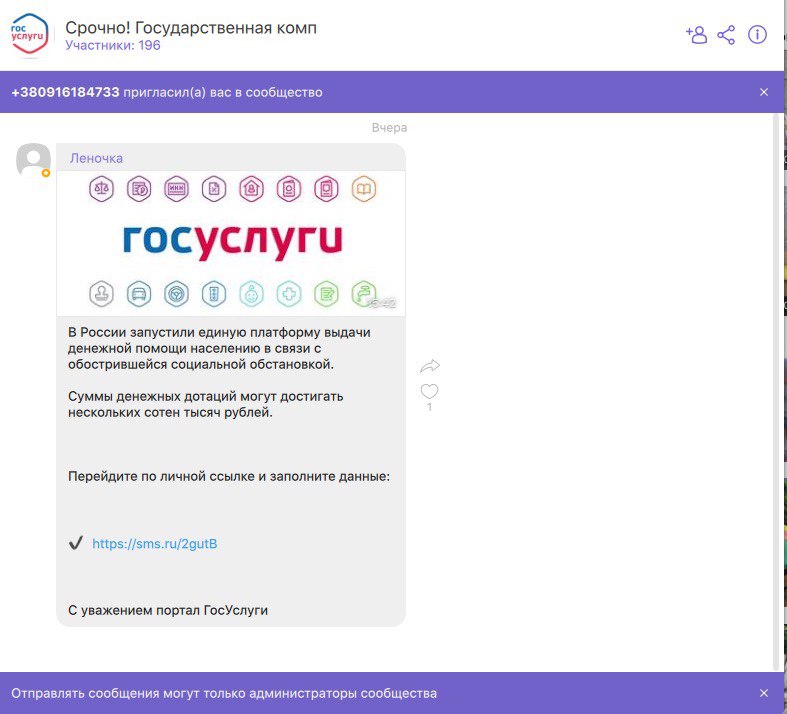
Task: Click the community title Срочно! Государственная комп
Action: pyautogui.click(x=191, y=28)
